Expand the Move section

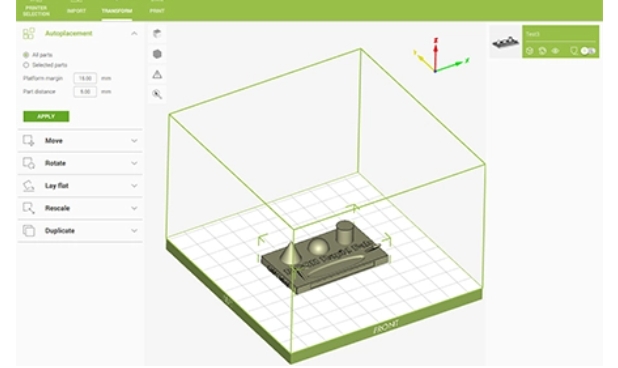click(x=80, y=141)
